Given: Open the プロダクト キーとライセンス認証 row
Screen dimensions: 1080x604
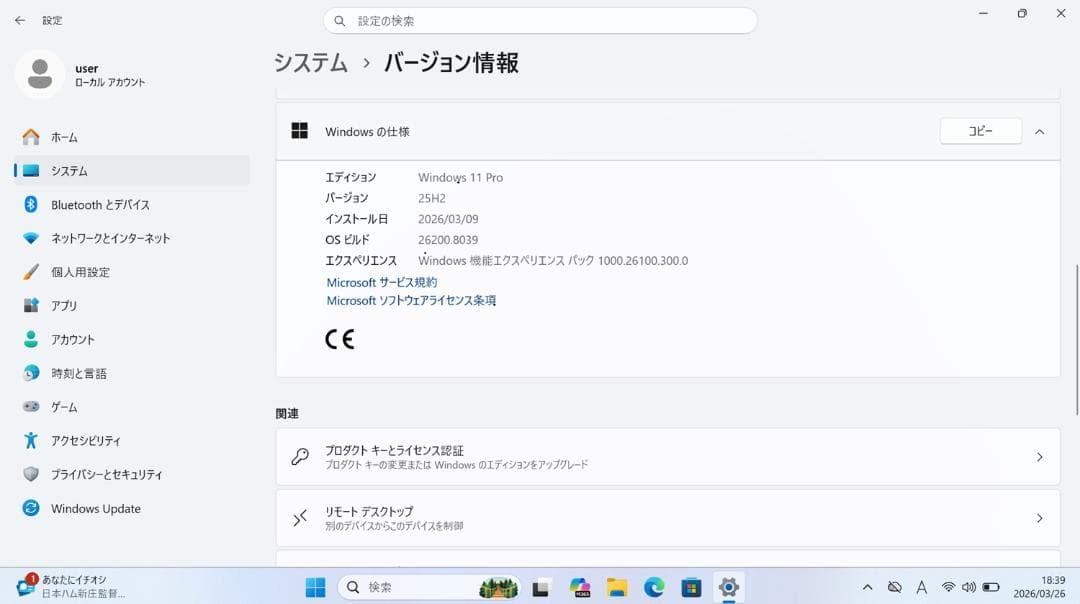Looking at the screenshot, I should [667, 457].
